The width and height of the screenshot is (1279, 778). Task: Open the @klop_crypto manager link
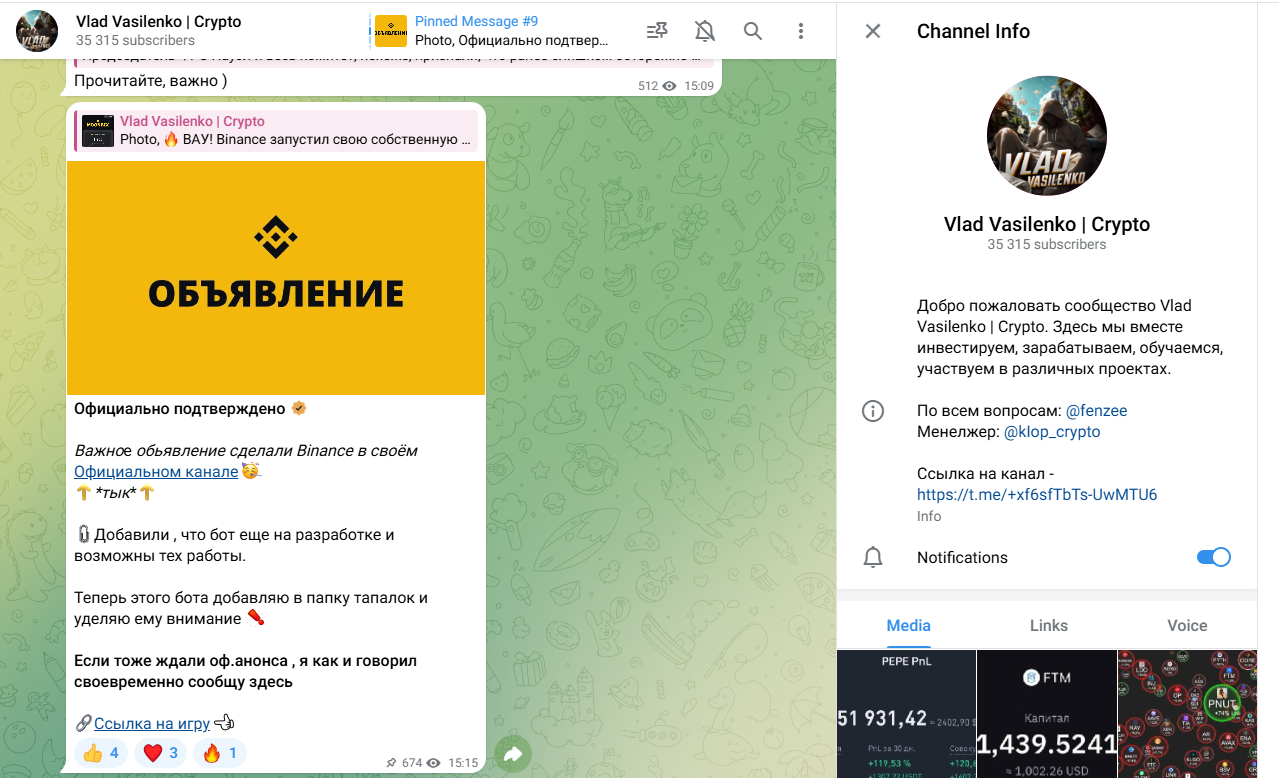click(1052, 432)
